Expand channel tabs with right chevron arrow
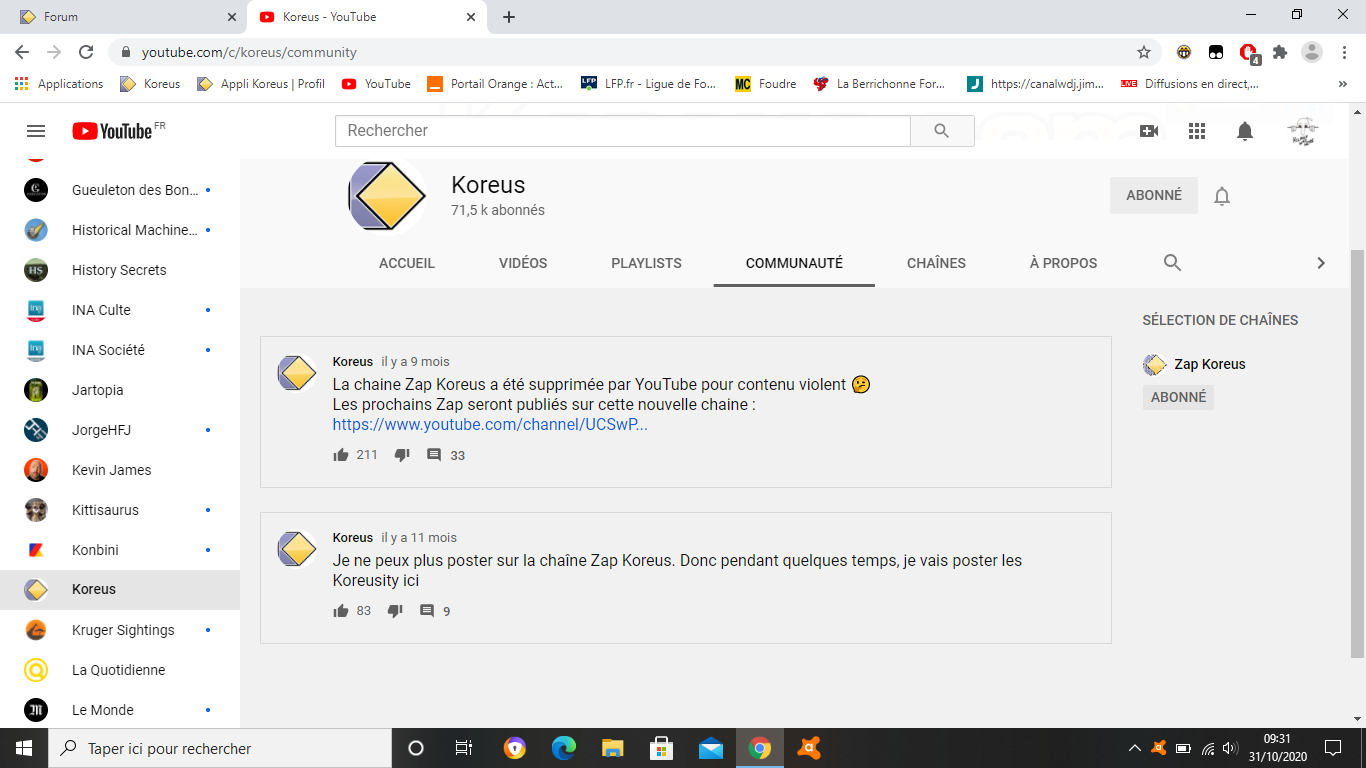The image size is (1366, 768). (1320, 263)
